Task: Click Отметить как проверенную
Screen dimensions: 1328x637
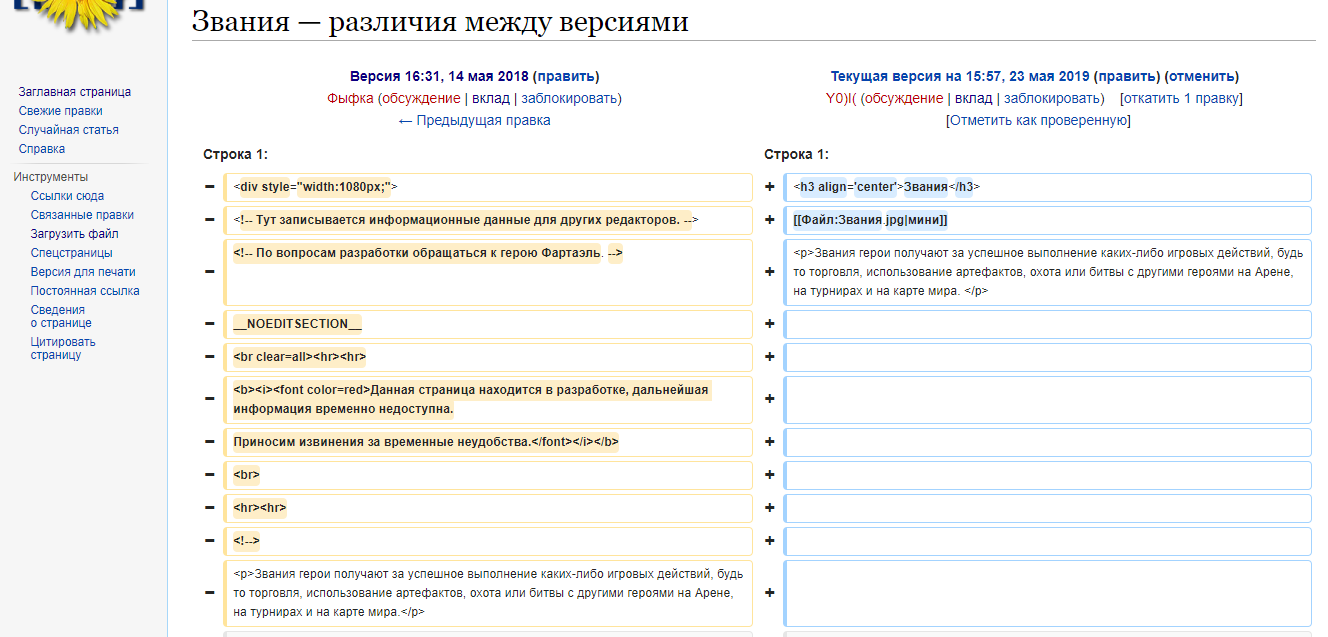Action: pyautogui.click(x=1038, y=120)
